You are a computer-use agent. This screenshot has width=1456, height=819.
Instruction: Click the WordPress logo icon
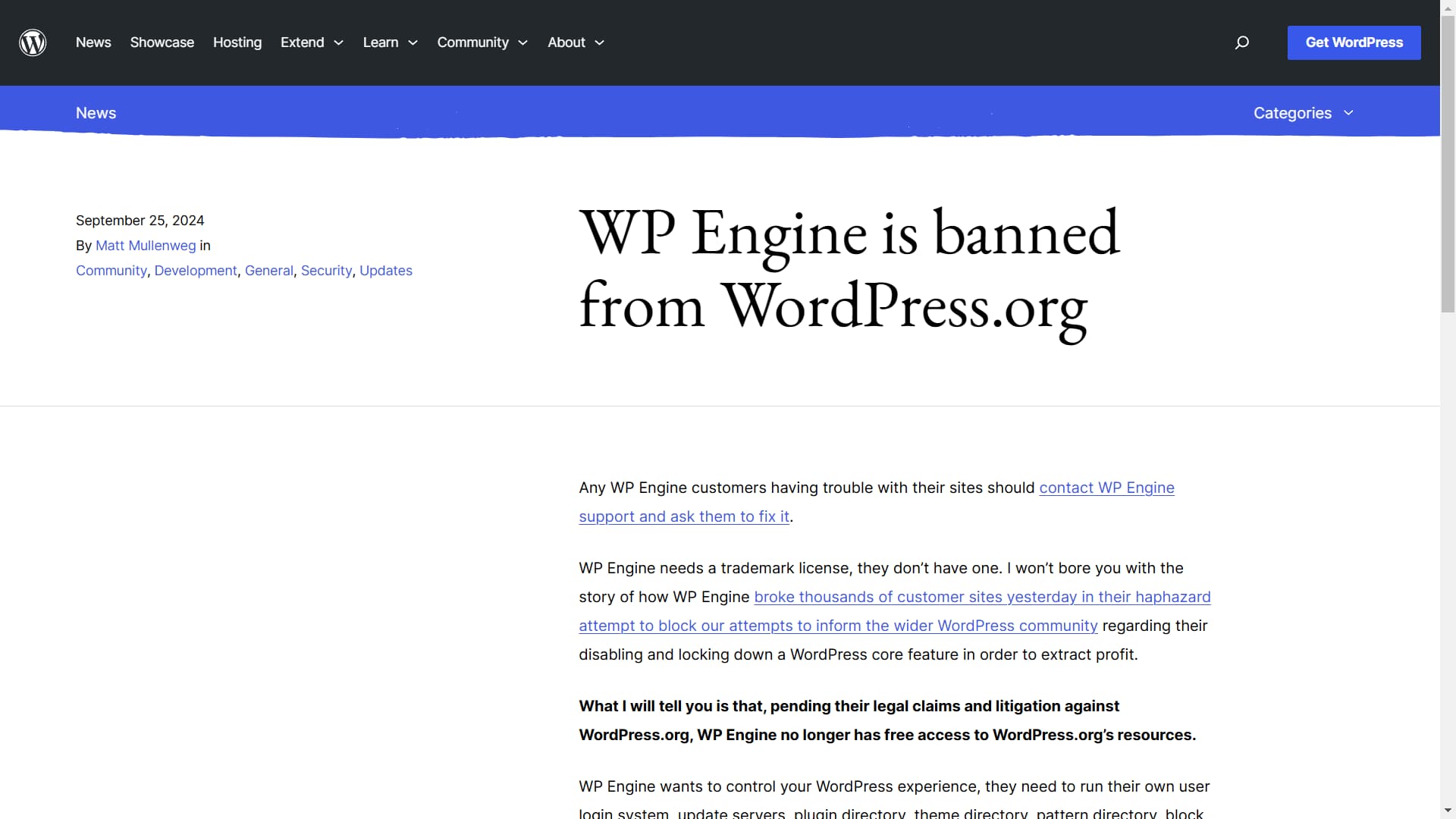(x=33, y=42)
